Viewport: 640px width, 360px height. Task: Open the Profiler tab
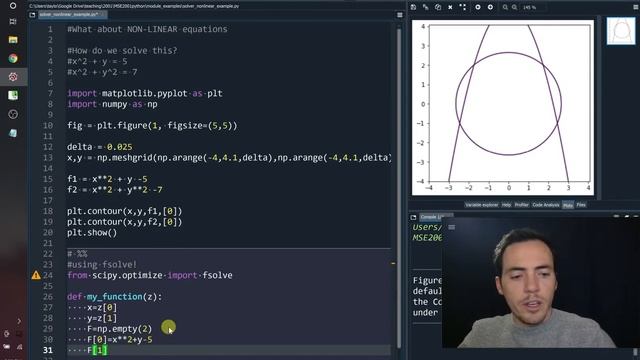pos(521,205)
